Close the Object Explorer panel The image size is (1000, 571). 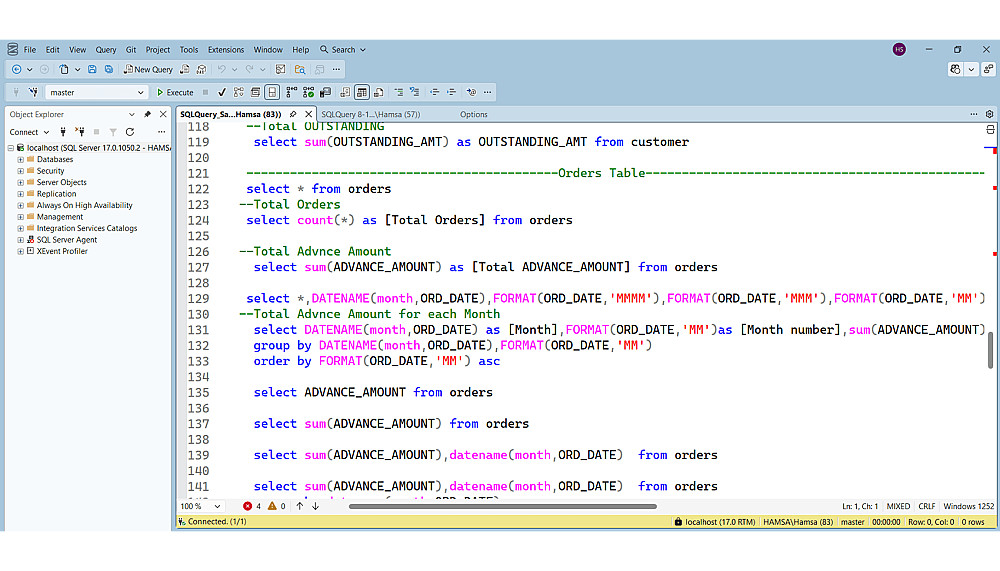163,114
